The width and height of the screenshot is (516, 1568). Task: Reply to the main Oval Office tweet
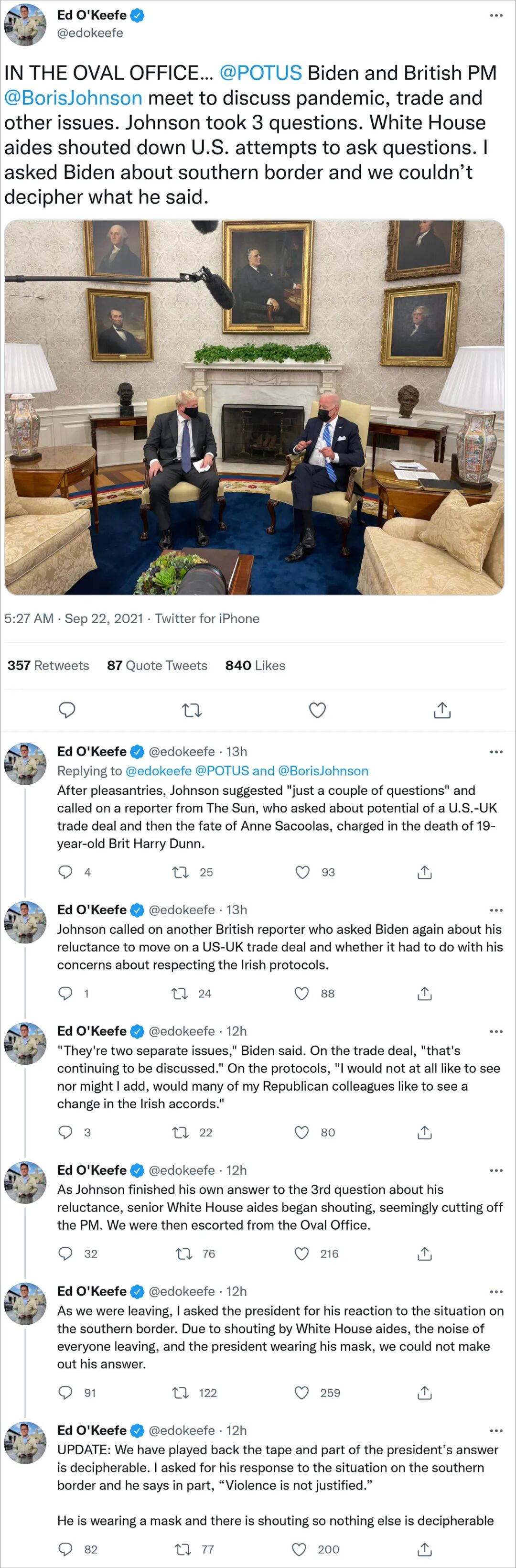click(66, 710)
